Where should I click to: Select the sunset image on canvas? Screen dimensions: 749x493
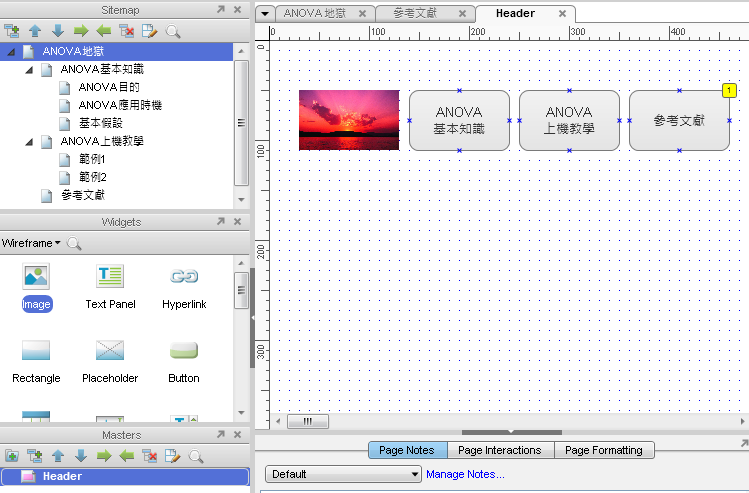349,120
